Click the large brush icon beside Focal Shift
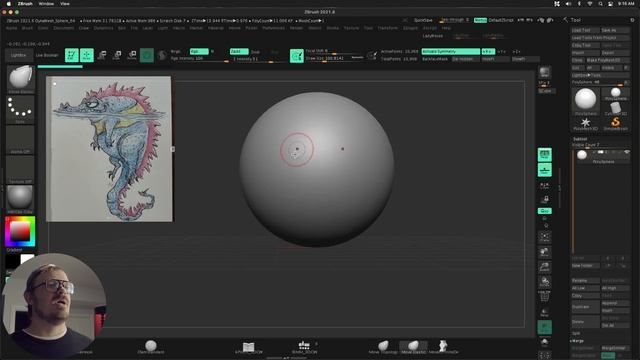This screenshot has width=640, height=360. click(x=297, y=56)
